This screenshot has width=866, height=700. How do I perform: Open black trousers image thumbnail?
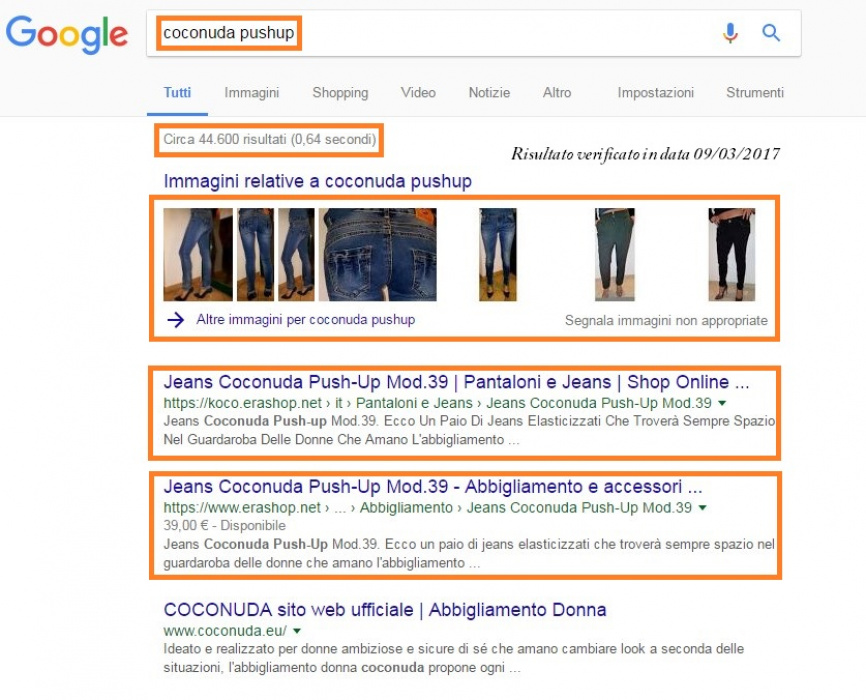click(x=732, y=255)
